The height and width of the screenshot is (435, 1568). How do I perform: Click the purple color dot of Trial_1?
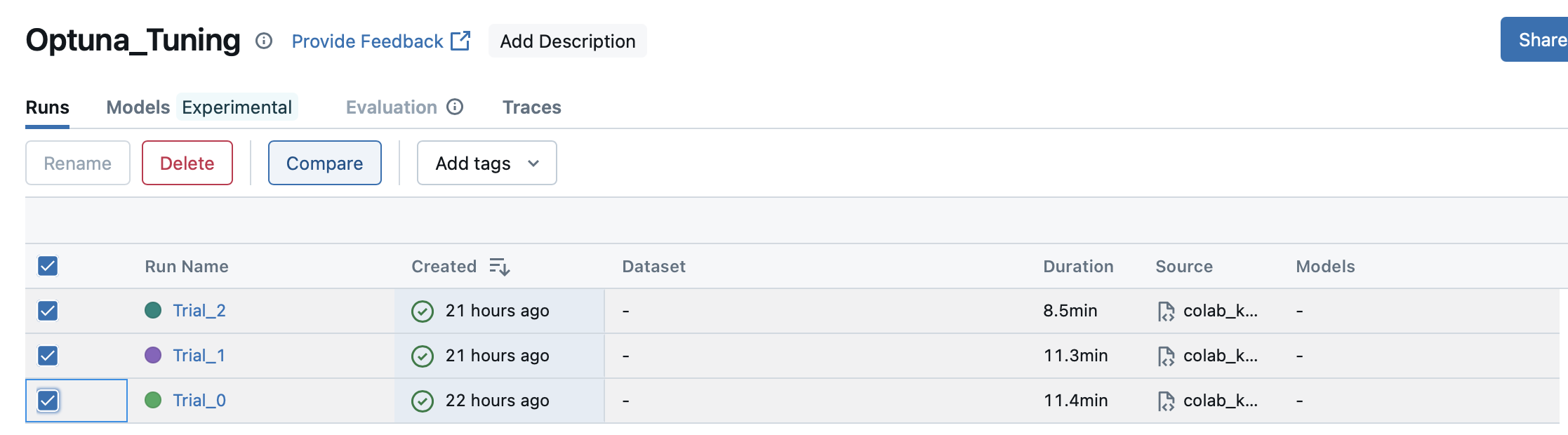point(153,355)
